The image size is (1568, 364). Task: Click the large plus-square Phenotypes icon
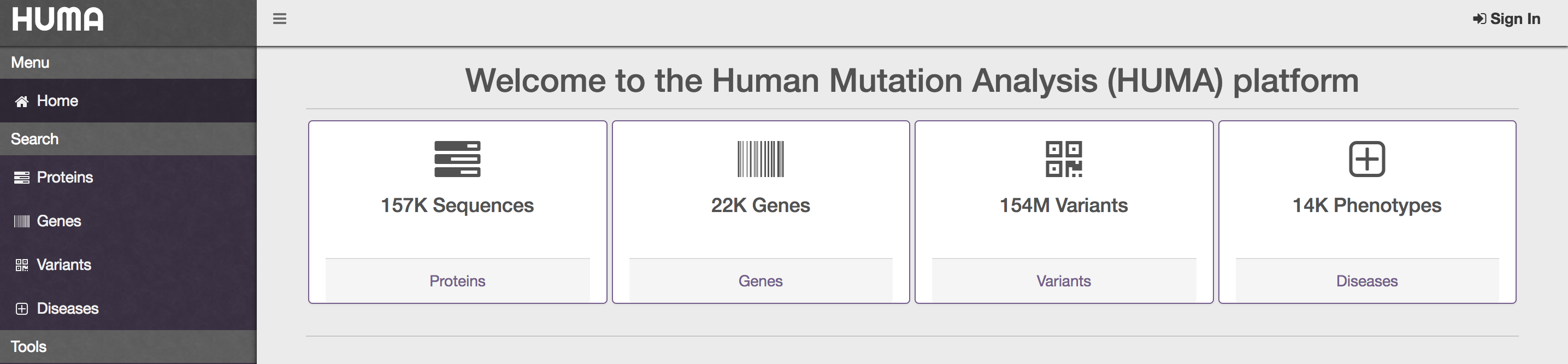pos(1366,159)
